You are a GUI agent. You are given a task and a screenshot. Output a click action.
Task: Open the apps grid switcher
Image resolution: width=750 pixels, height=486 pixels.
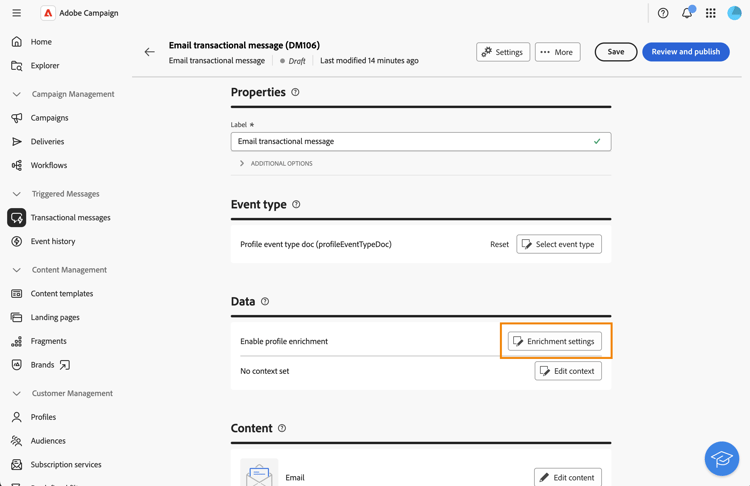pos(711,13)
